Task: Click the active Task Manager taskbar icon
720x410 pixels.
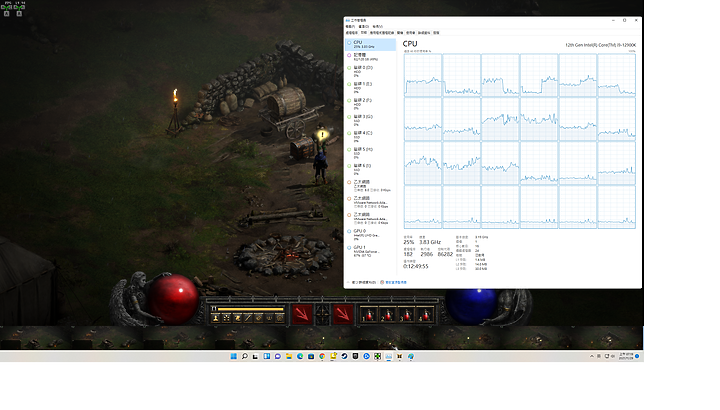Action: point(388,356)
